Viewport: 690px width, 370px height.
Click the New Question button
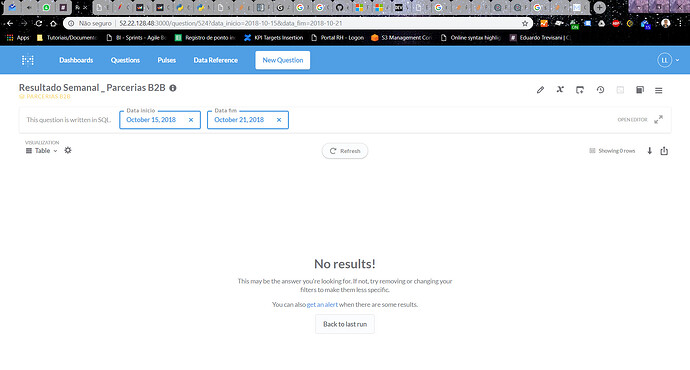[283, 60]
